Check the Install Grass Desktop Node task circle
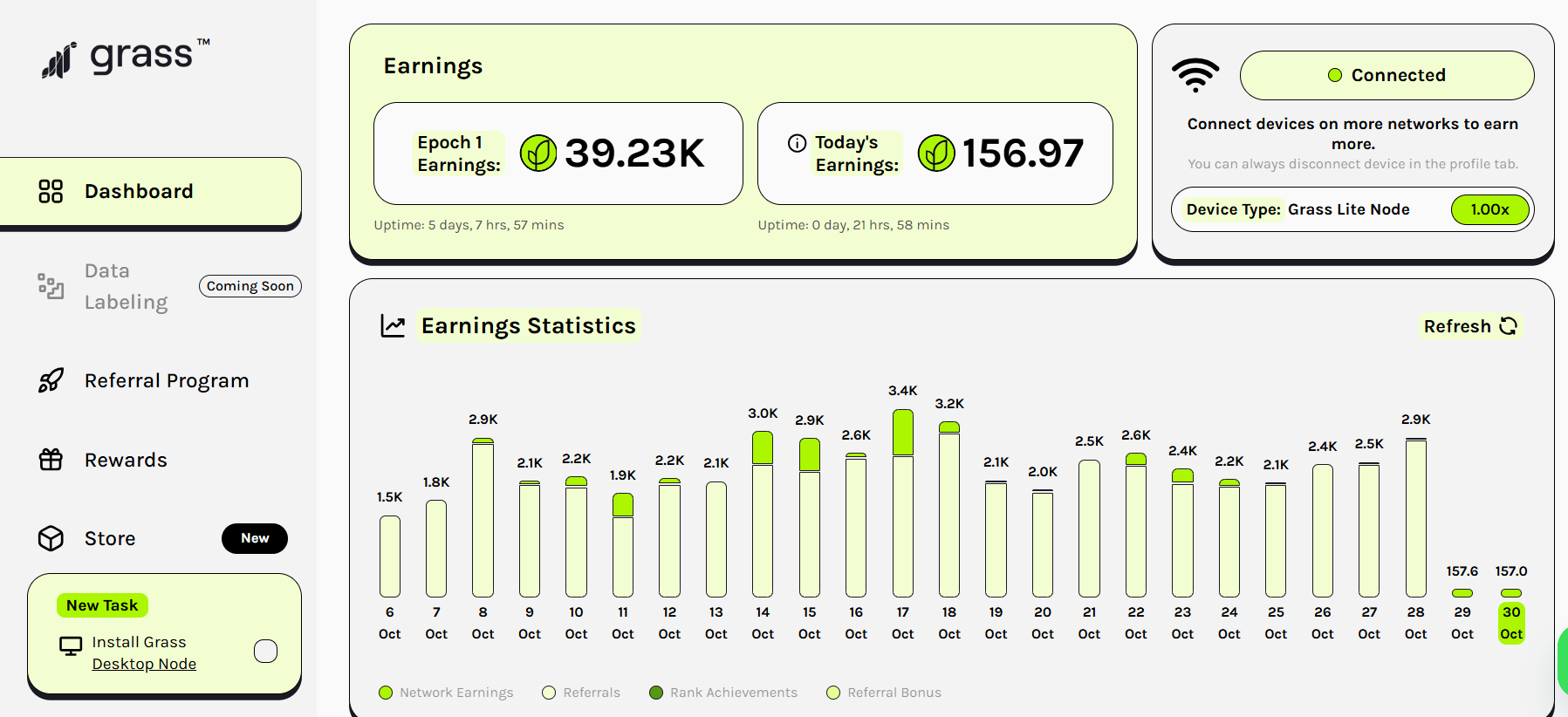 (265, 652)
